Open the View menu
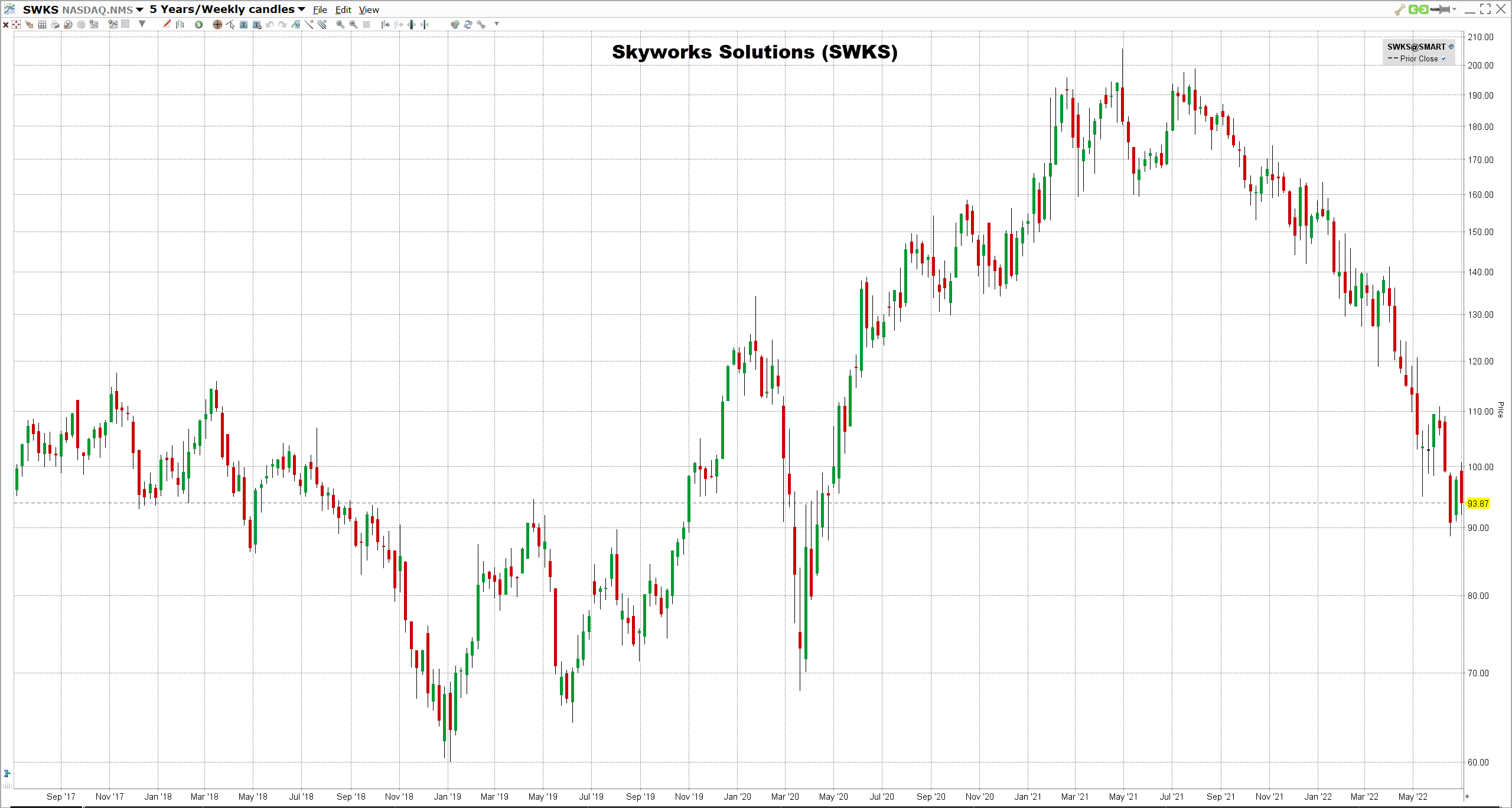Image resolution: width=1512 pixels, height=808 pixels. click(369, 9)
